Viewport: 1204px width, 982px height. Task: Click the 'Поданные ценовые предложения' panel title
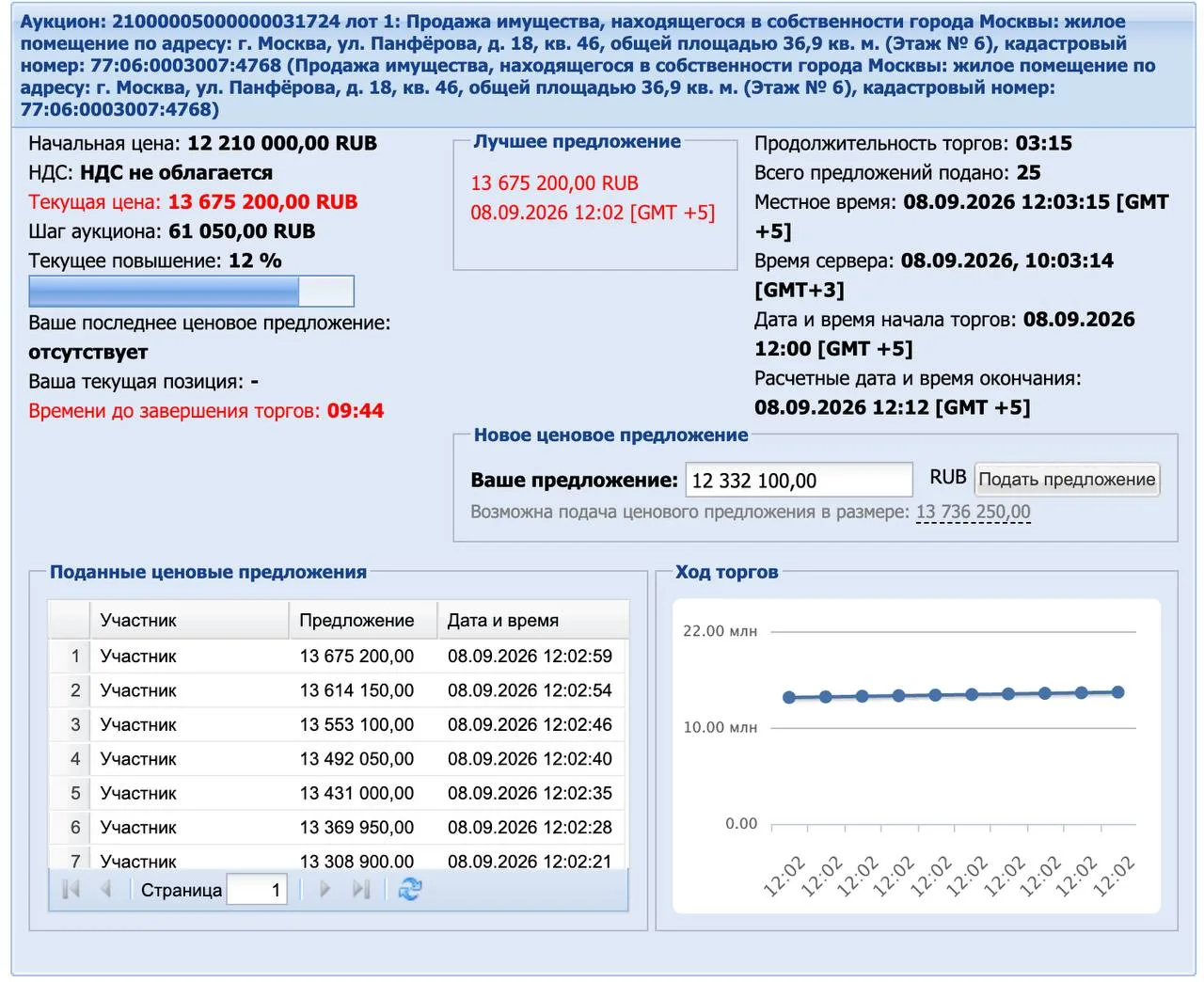[208, 572]
